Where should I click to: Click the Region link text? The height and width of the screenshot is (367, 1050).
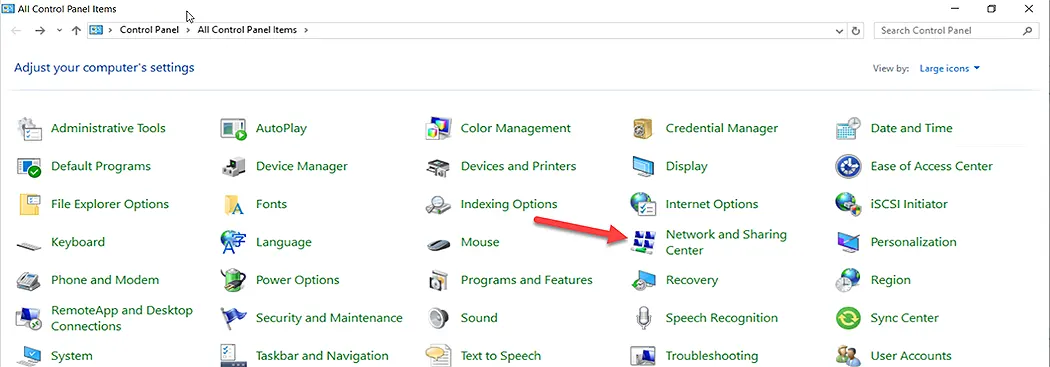[x=891, y=280]
